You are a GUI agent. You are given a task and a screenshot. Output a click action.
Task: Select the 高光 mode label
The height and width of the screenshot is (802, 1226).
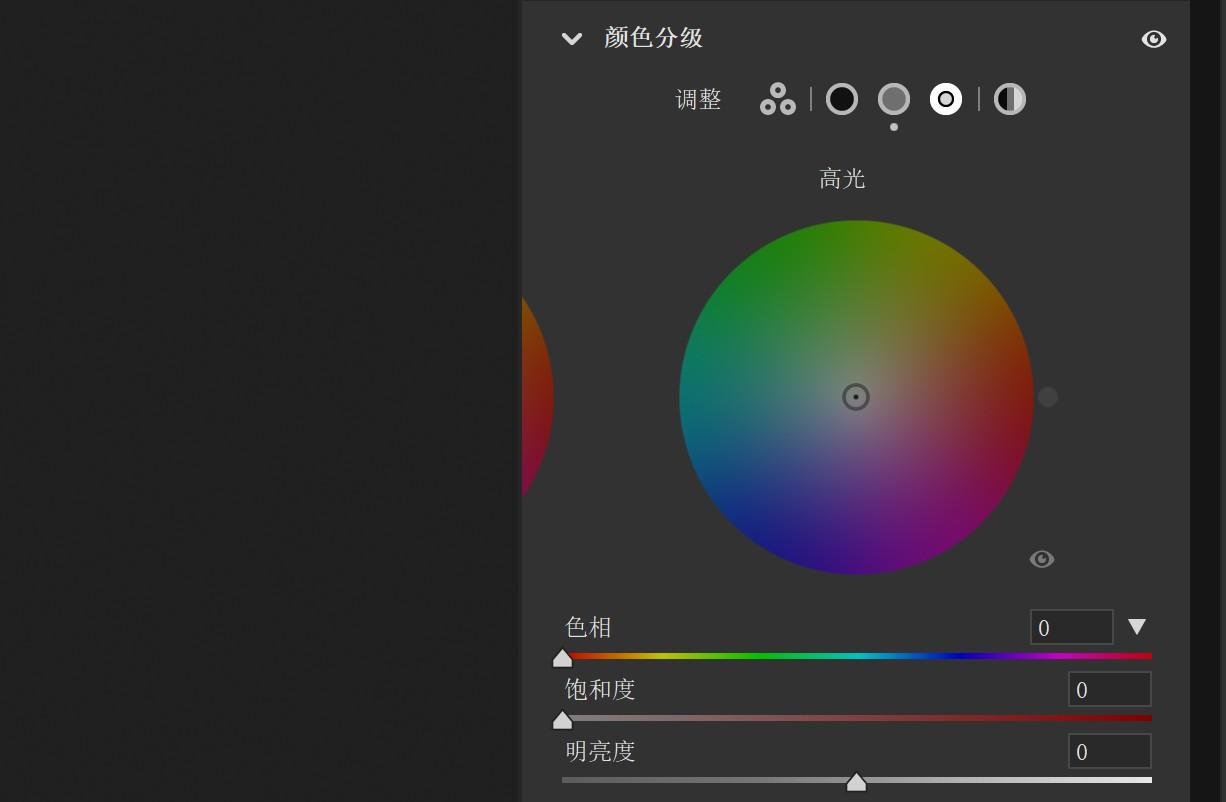click(842, 179)
